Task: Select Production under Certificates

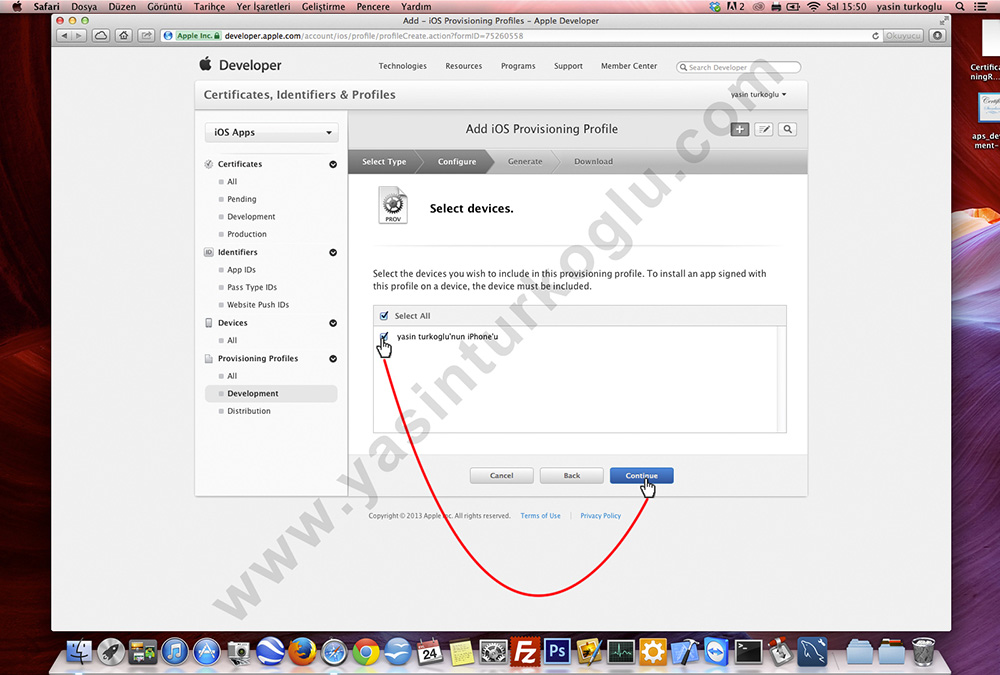Action: point(247,234)
